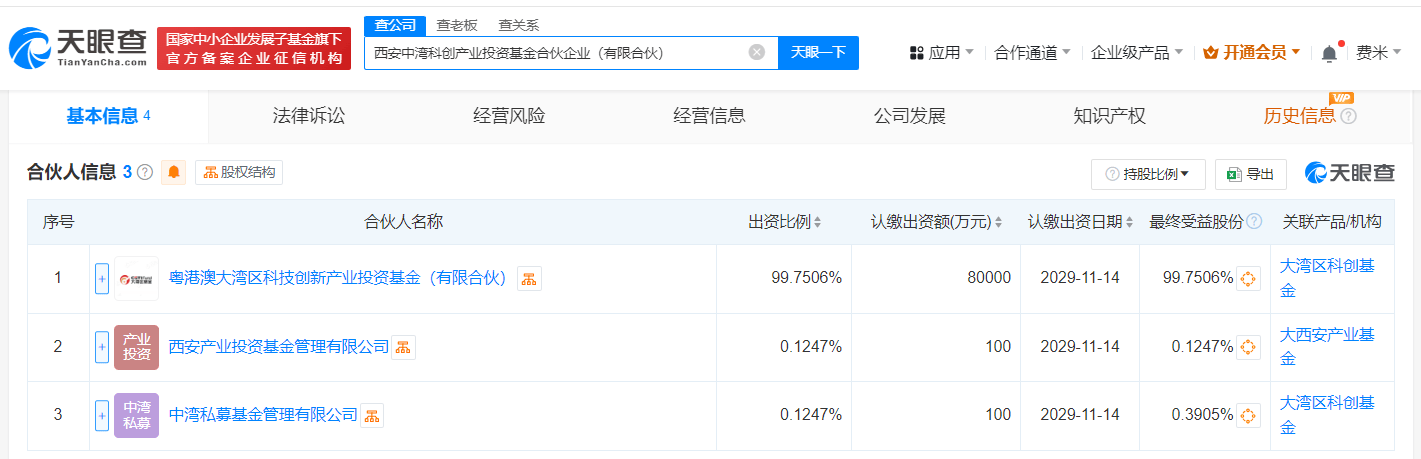Viewport: 1421px width, 459px height.
Task: Expand row 1 with the plus button
Action: click(102, 278)
